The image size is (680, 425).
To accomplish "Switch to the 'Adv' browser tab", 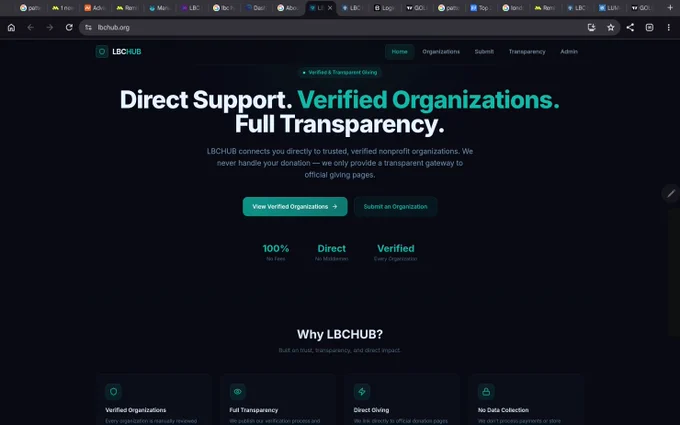I will point(95,8).
